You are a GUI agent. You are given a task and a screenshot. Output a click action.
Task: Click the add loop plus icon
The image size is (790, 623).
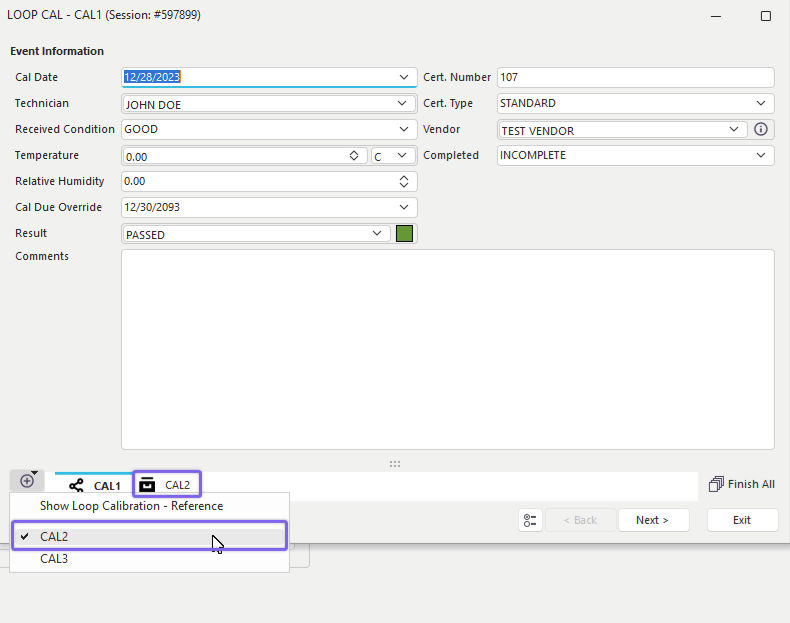coord(26,481)
